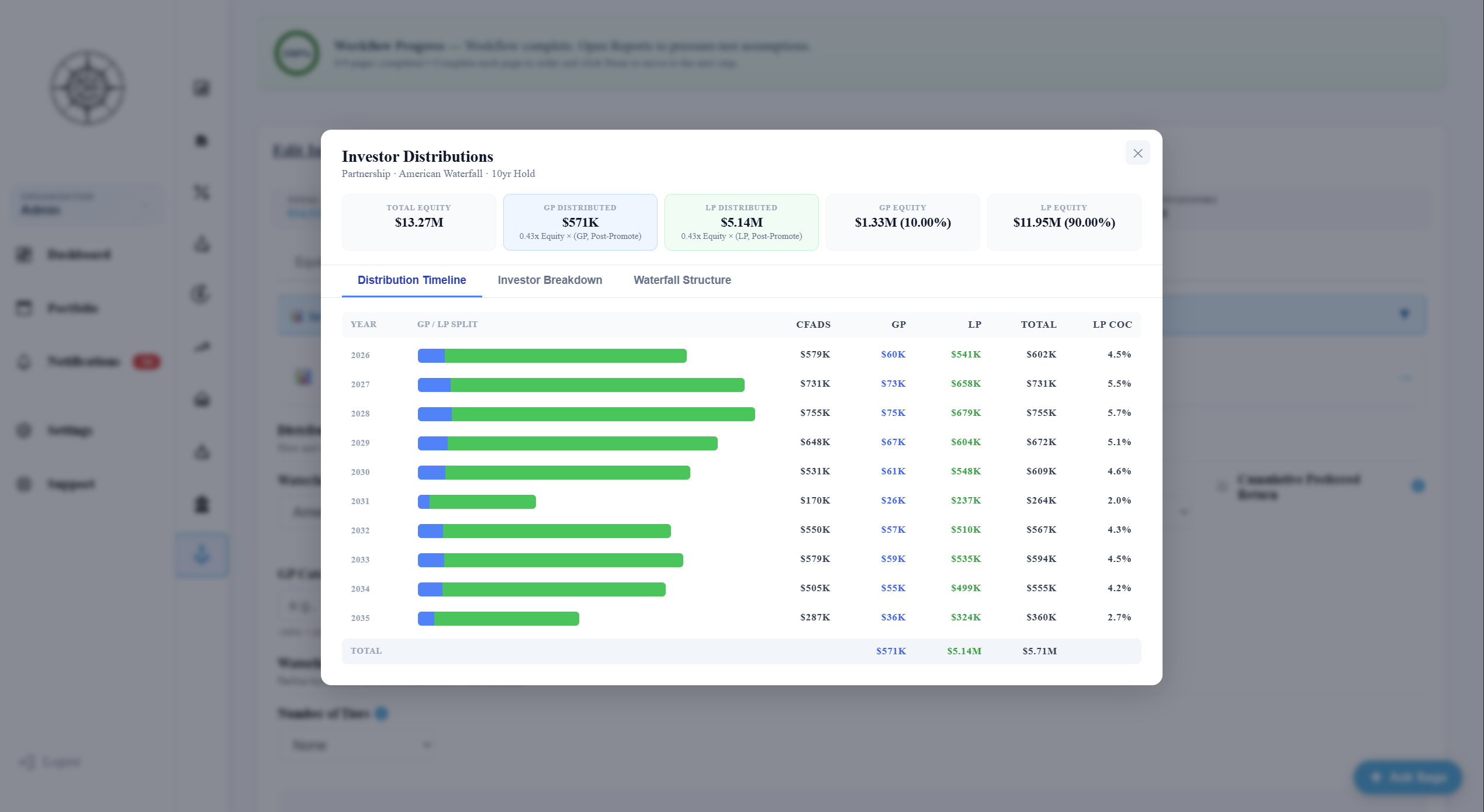Image resolution: width=1484 pixels, height=812 pixels.
Task: Switch to the Investor Breakdown tab
Action: click(549, 280)
